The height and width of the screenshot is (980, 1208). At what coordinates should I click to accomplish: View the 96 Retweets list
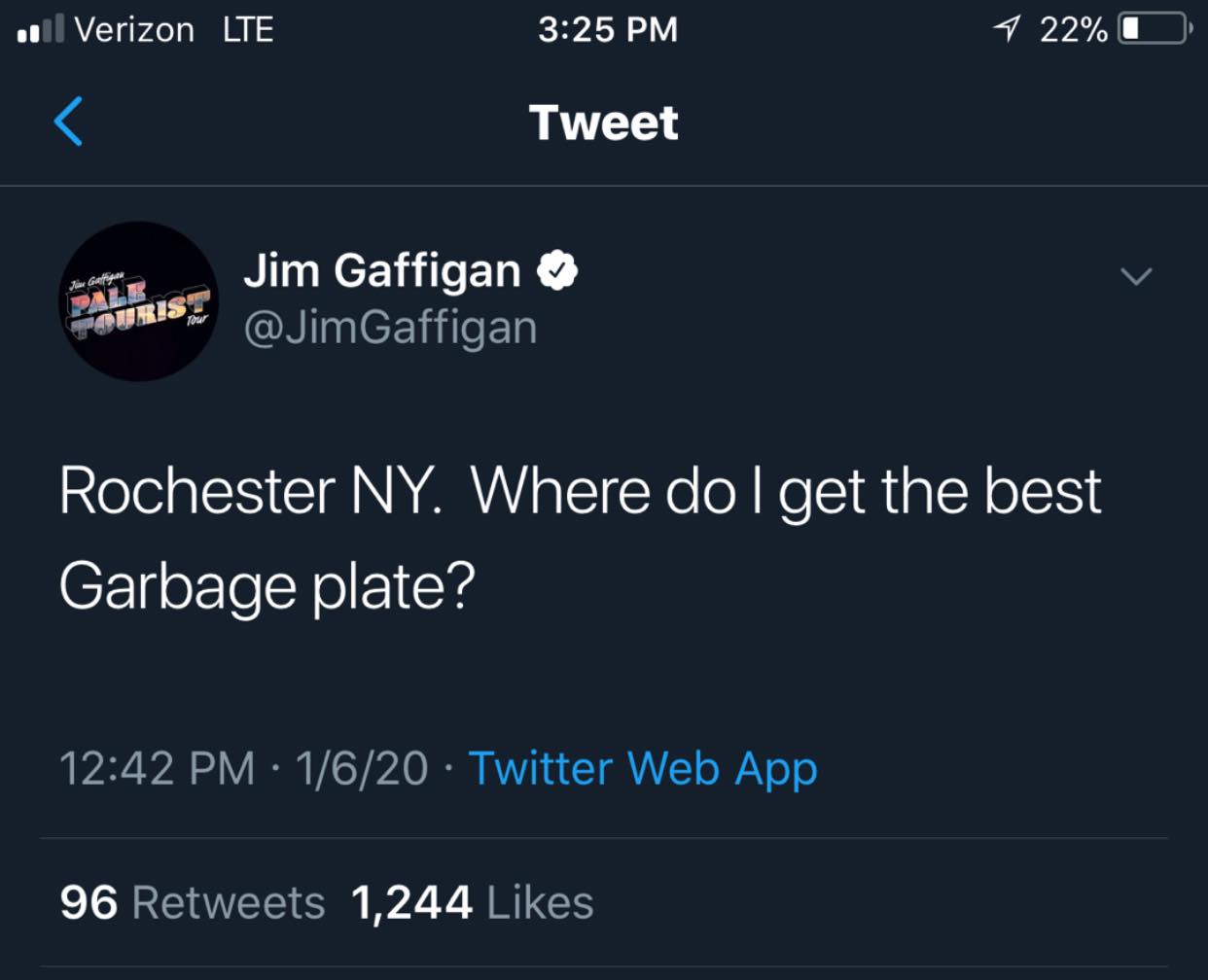point(192,902)
